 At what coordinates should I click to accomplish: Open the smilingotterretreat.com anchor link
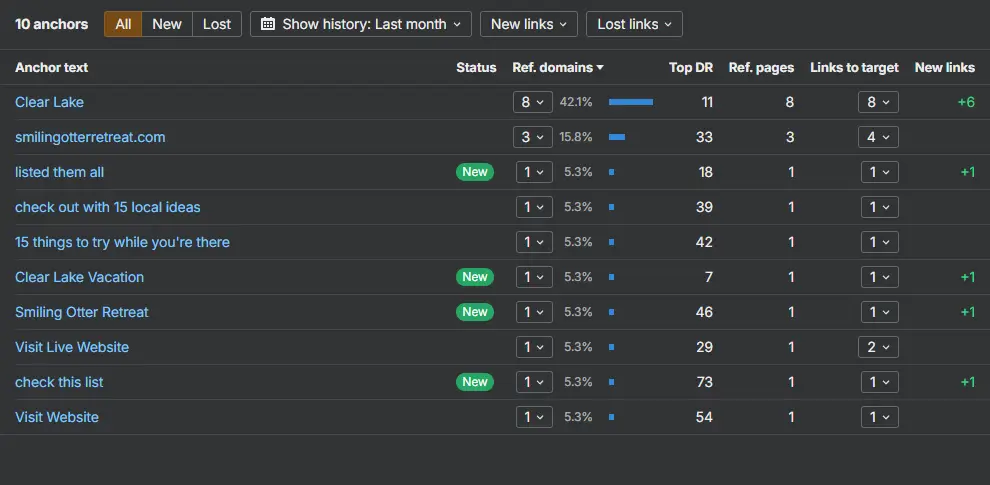point(90,137)
